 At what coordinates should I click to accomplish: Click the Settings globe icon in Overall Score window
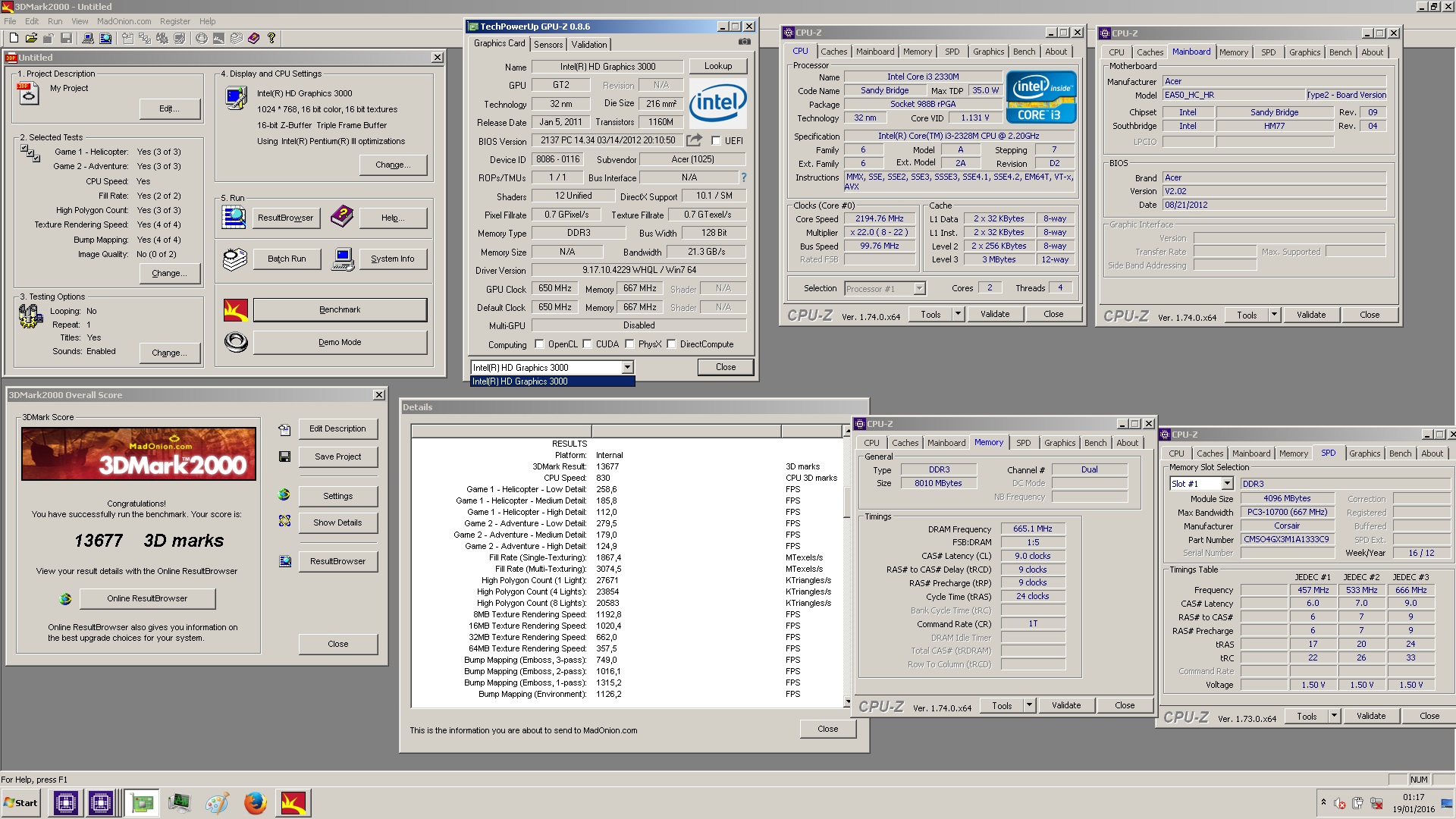click(x=284, y=495)
